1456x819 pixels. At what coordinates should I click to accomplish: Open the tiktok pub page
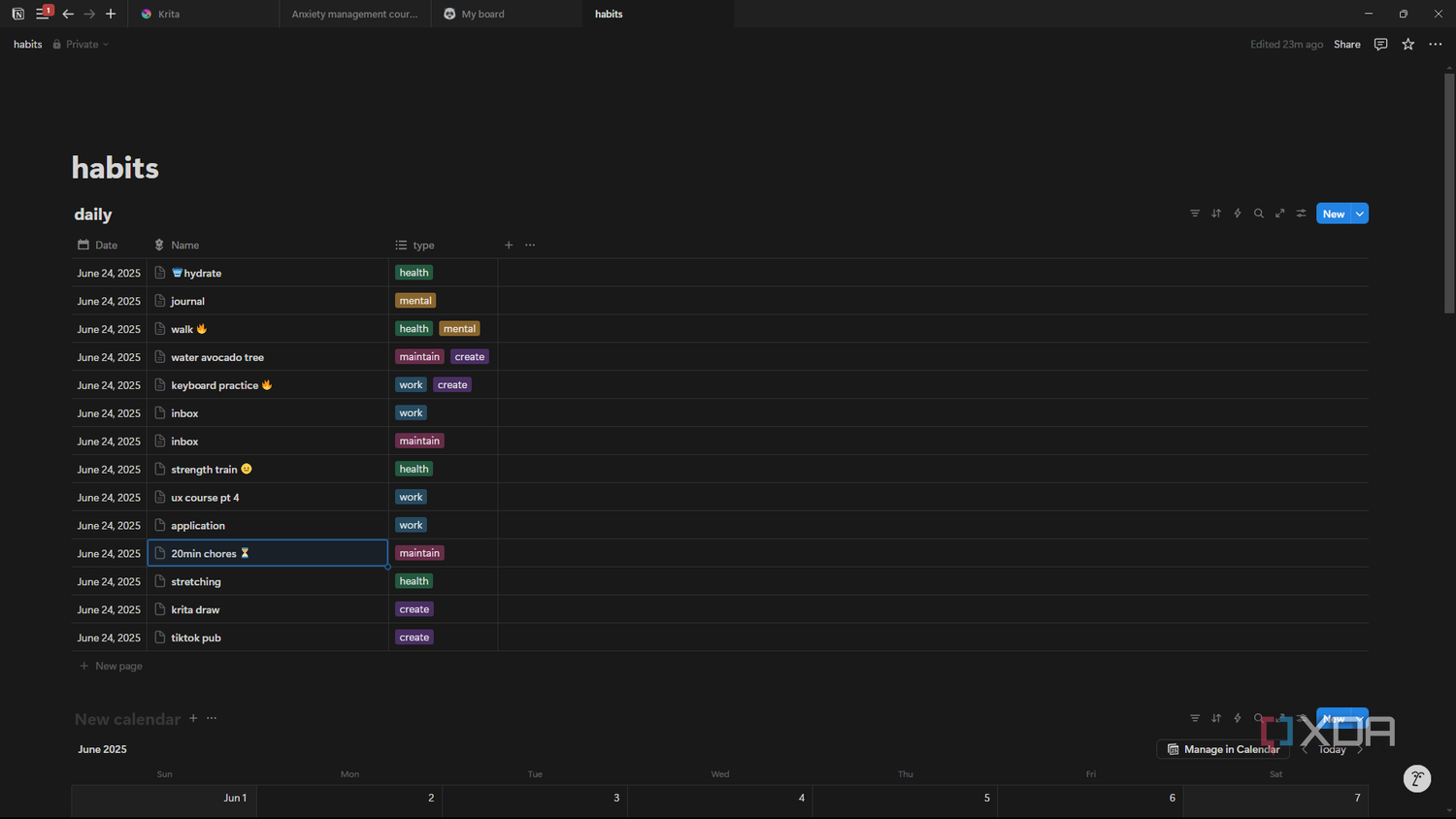point(196,639)
